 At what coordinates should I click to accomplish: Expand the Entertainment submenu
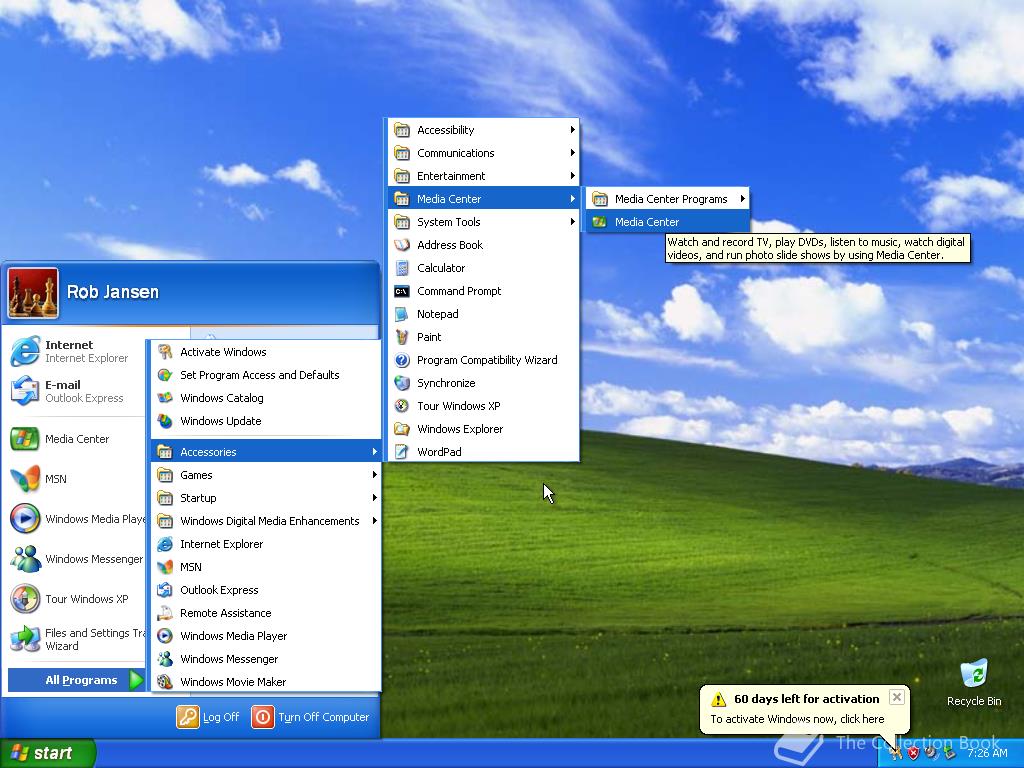(483, 176)
